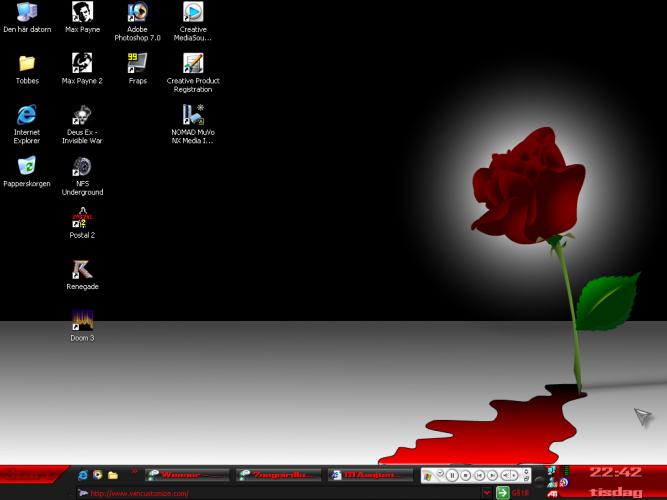
Task: Stop playback in the taskbar media player
Action: click(x=466, y=475)
